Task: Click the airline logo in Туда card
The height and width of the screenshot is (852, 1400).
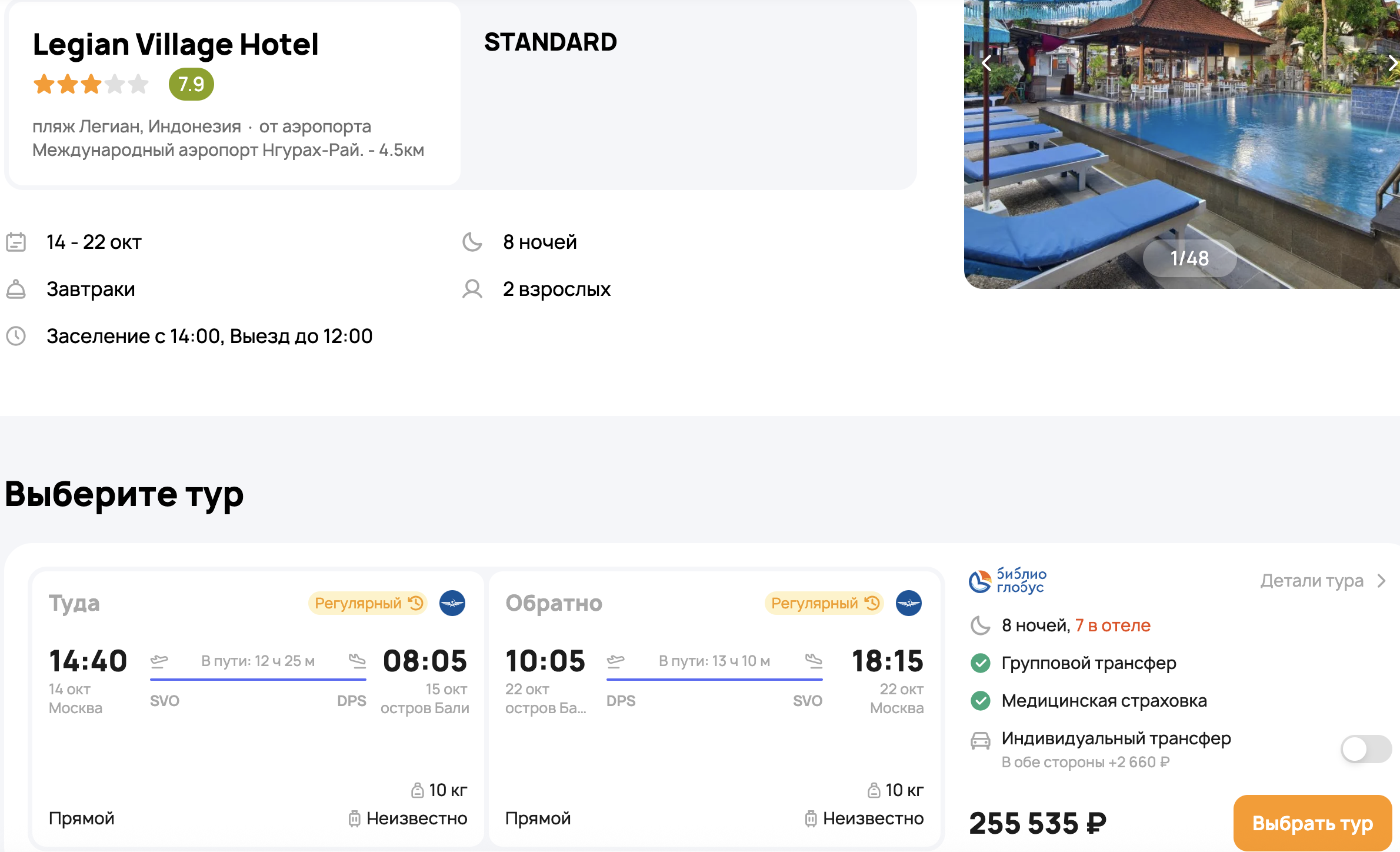Action: point(452,603)
